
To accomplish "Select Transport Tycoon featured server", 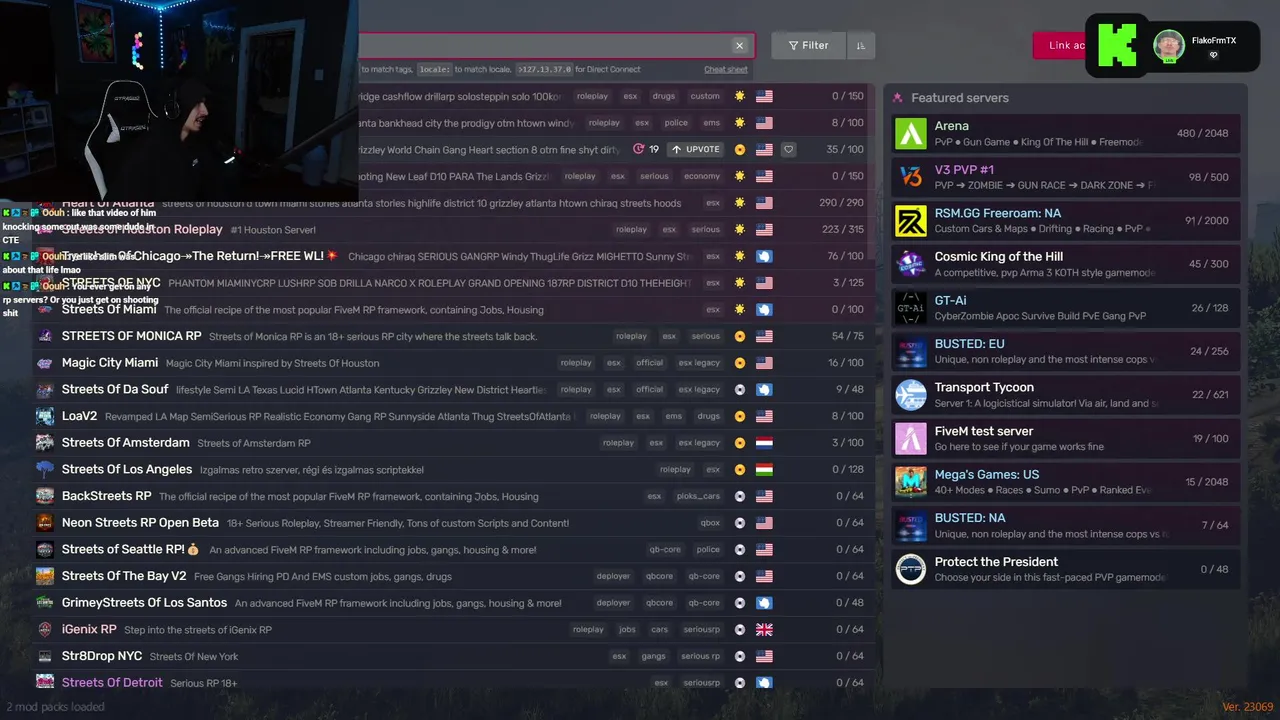I will (x=1066, y=395).
